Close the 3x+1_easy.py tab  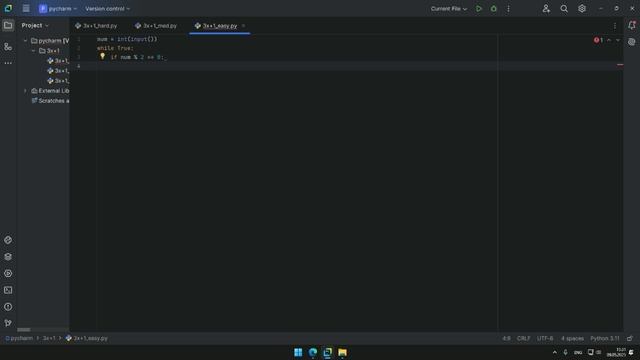(244, 26)
